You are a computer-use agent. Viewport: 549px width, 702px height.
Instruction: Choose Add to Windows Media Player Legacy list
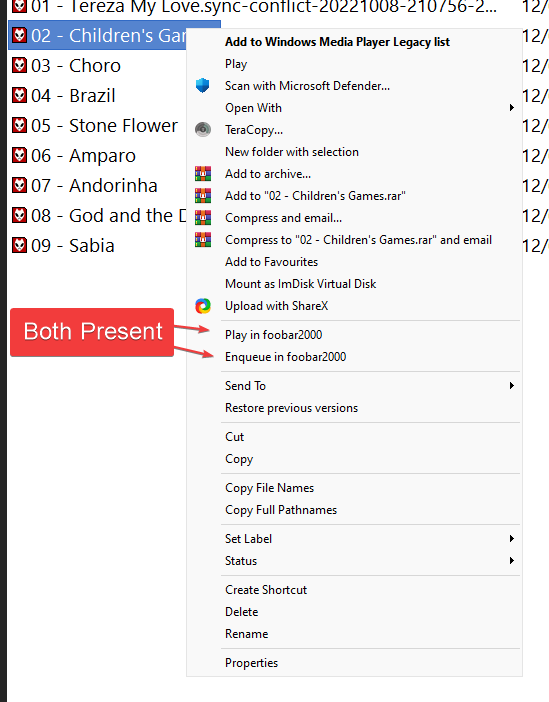click(x=337, y=42)
